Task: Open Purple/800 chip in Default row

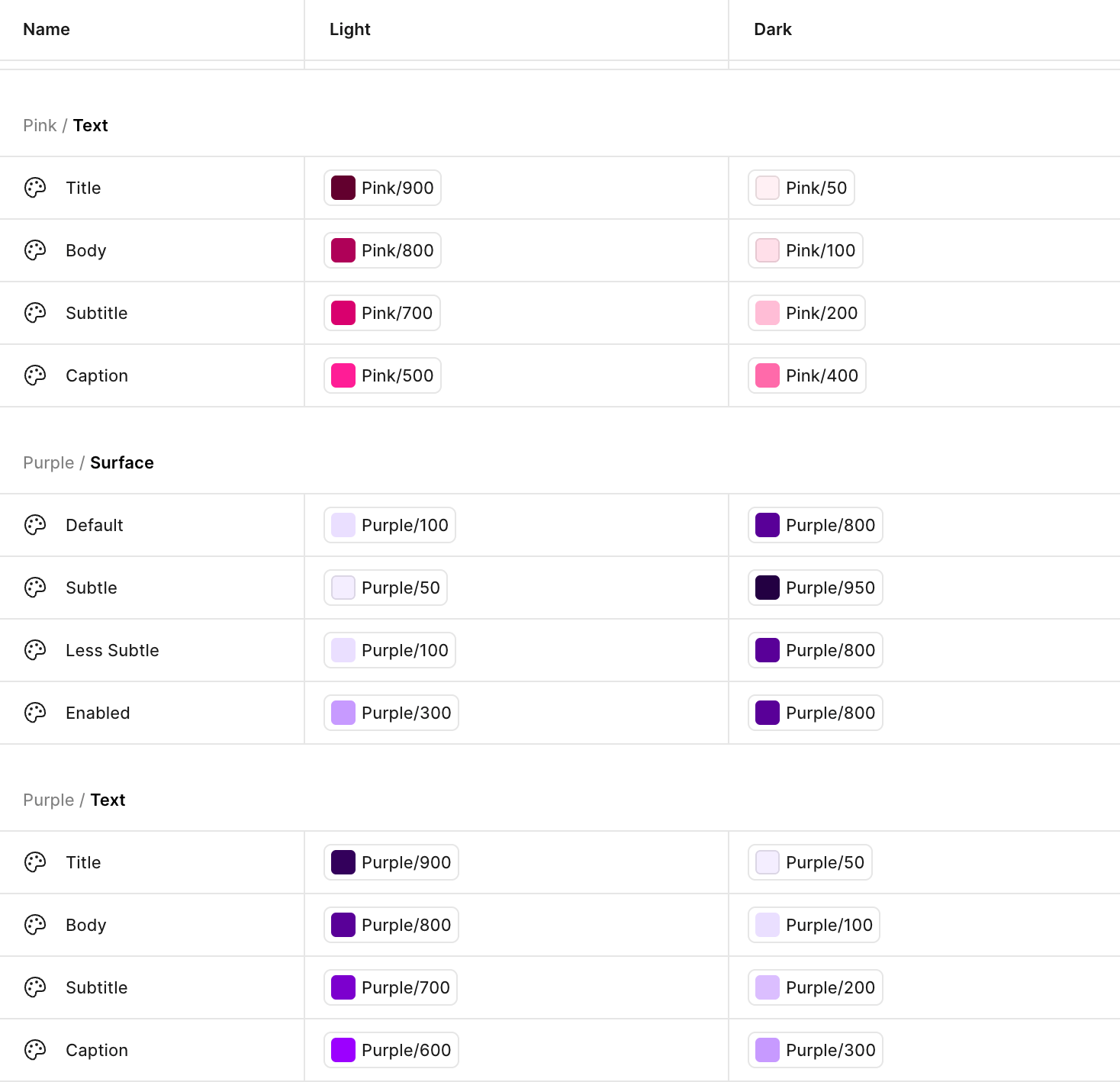Action: pos(816,525)
